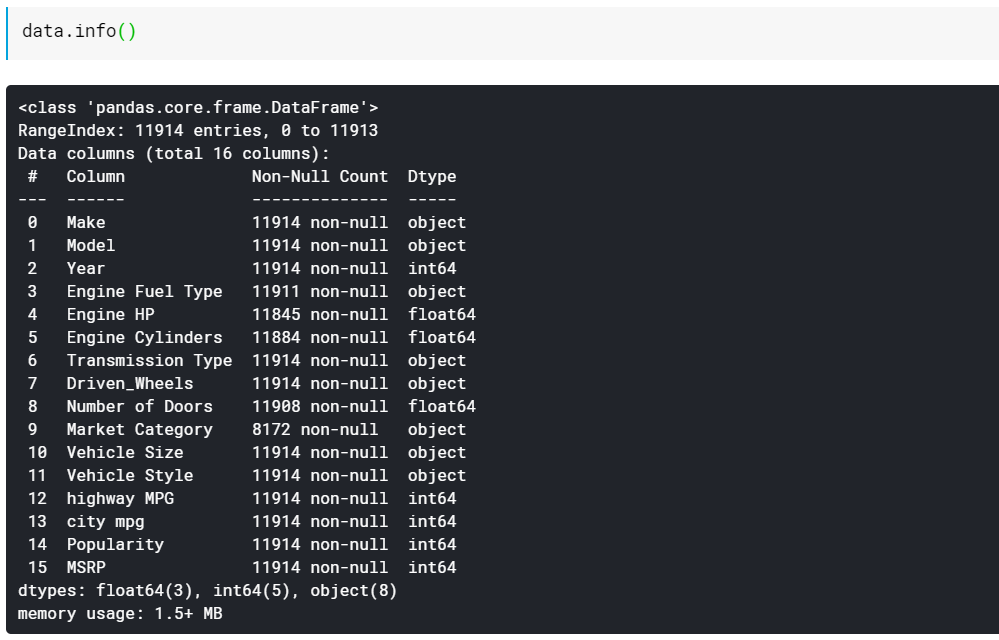Click the 'Transmission Type' column name
This screenshot has width=999, height=640.
point(149,360)
